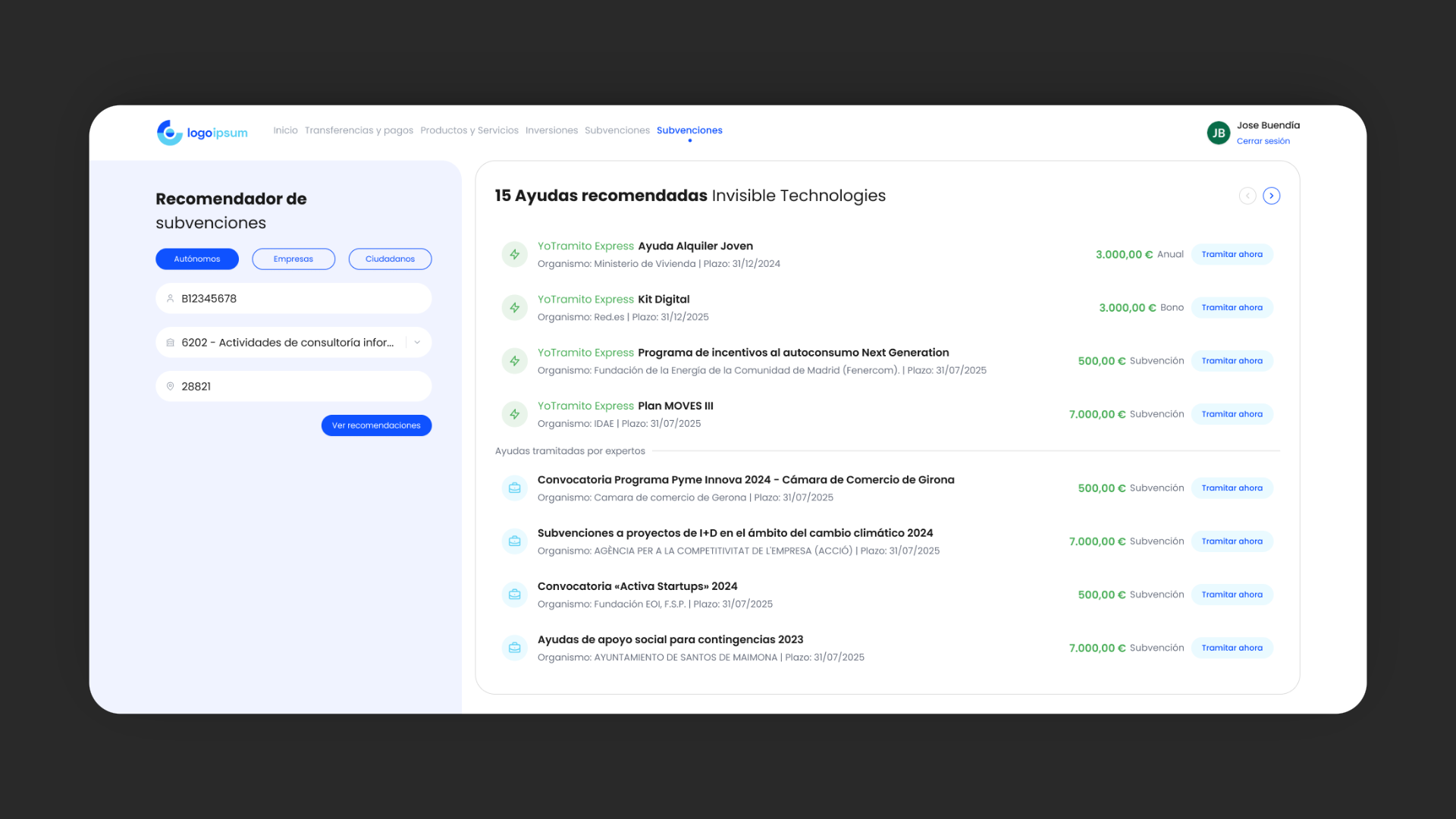Click the JB user avatar

(x=1218, y=133)
